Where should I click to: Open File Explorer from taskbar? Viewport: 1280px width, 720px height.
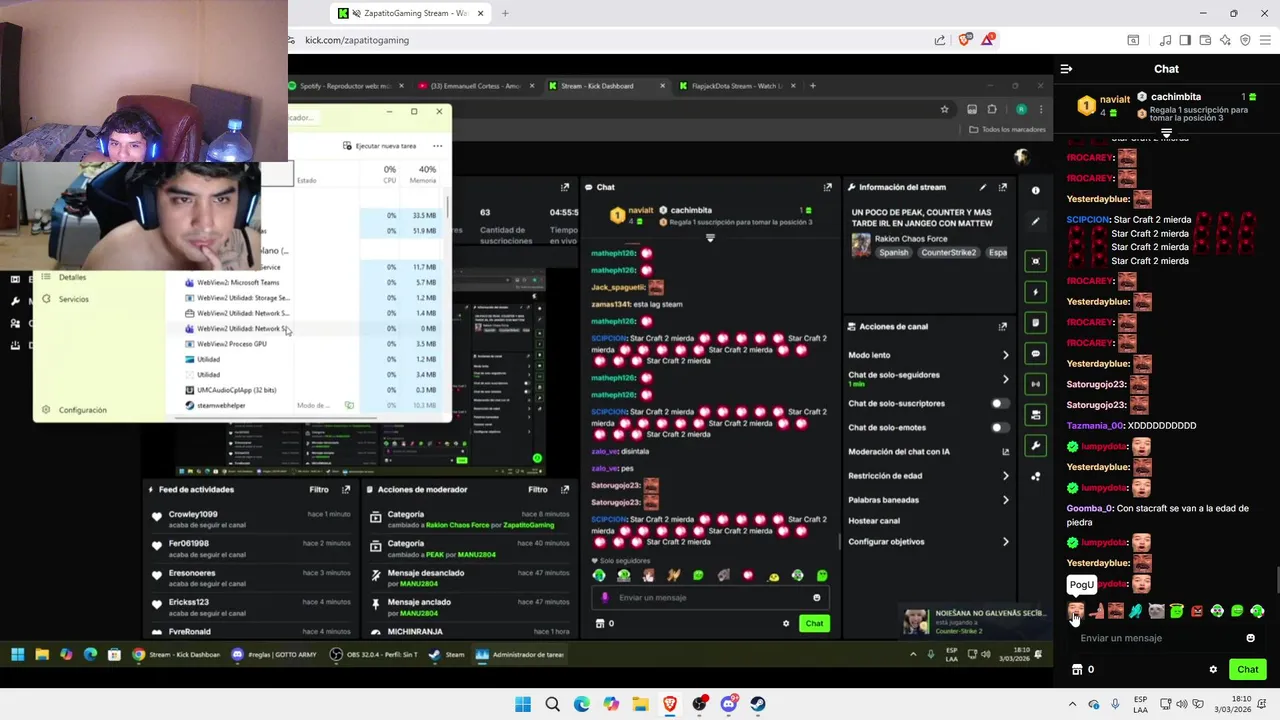pos(640,704)
